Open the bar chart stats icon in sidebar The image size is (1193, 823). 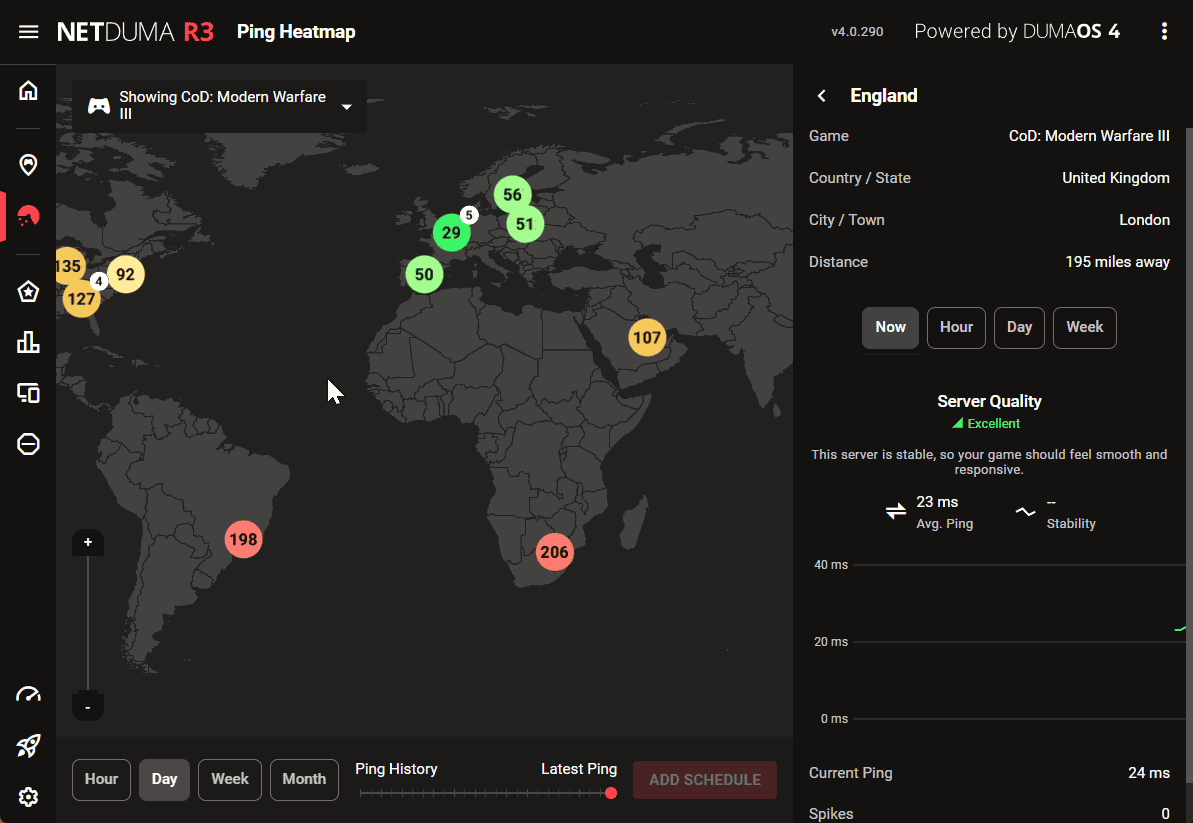tap(28, 342)
